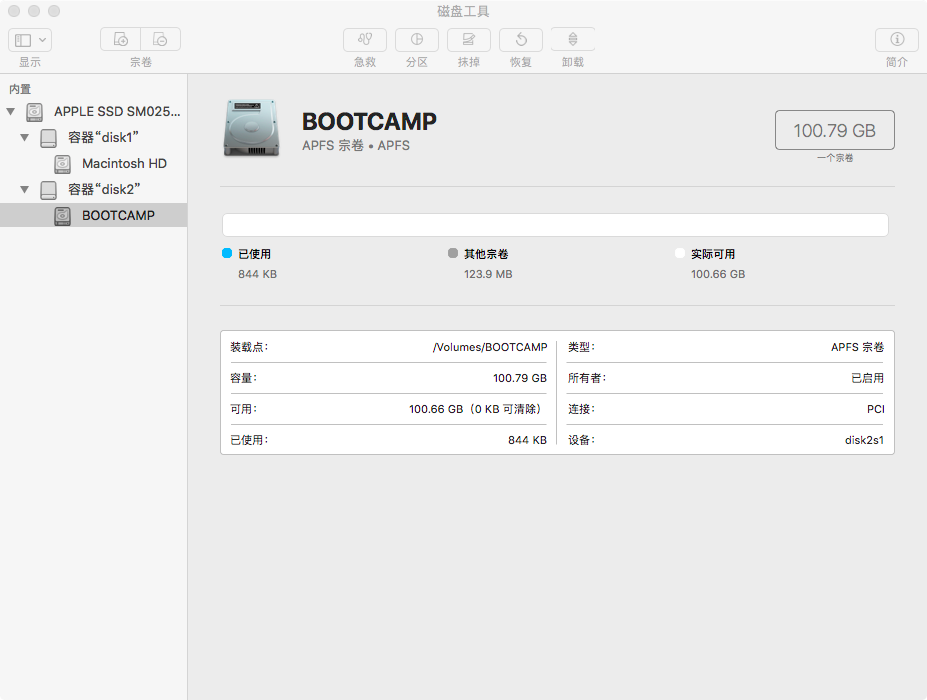Click the large BOOTCAMP drive image

pyautogui.click(x=252, y=128)
